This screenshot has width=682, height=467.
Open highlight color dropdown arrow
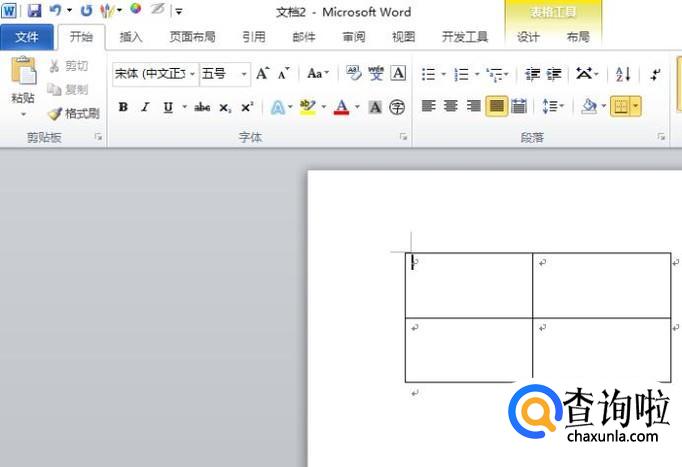click(x=324, y=107)
